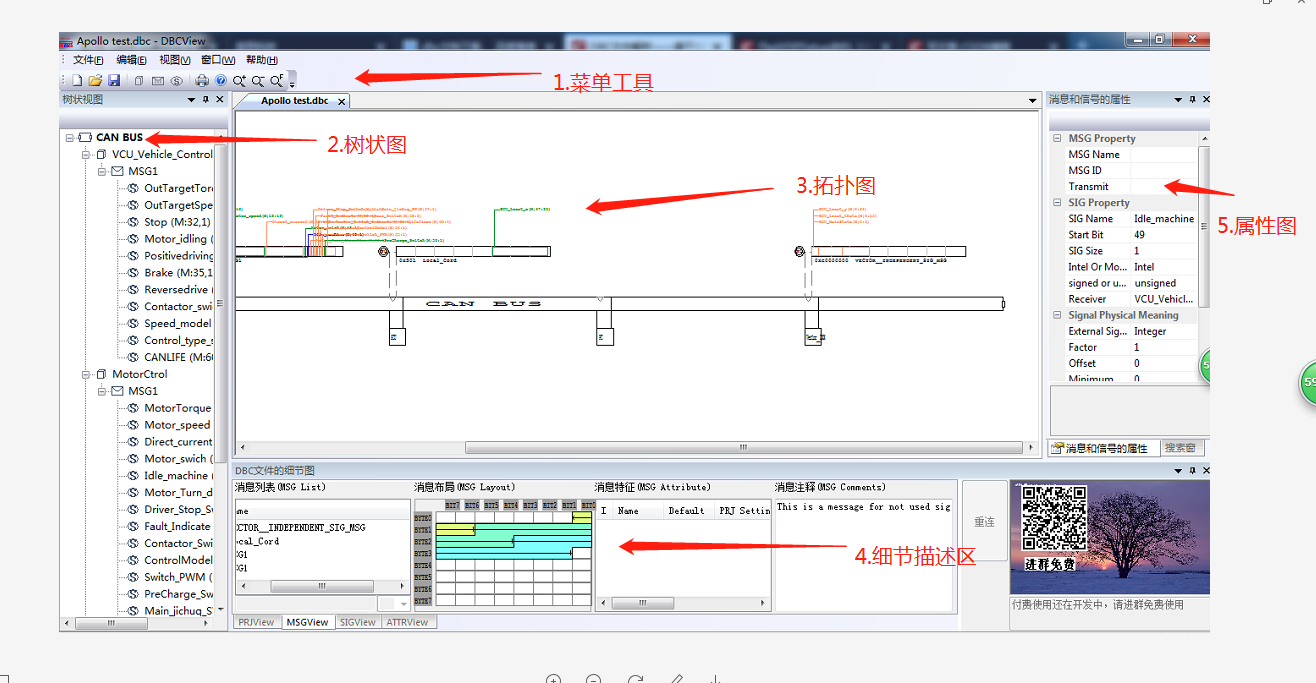Click the node view toolbar icon

(139, 81)
